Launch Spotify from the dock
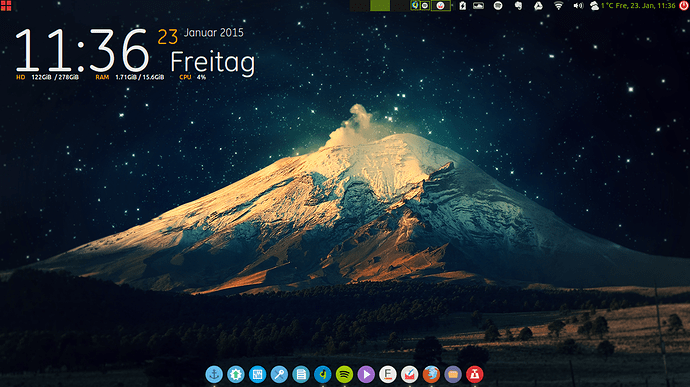The width and height of the screenshot is (690, 387). pos(344,374)
